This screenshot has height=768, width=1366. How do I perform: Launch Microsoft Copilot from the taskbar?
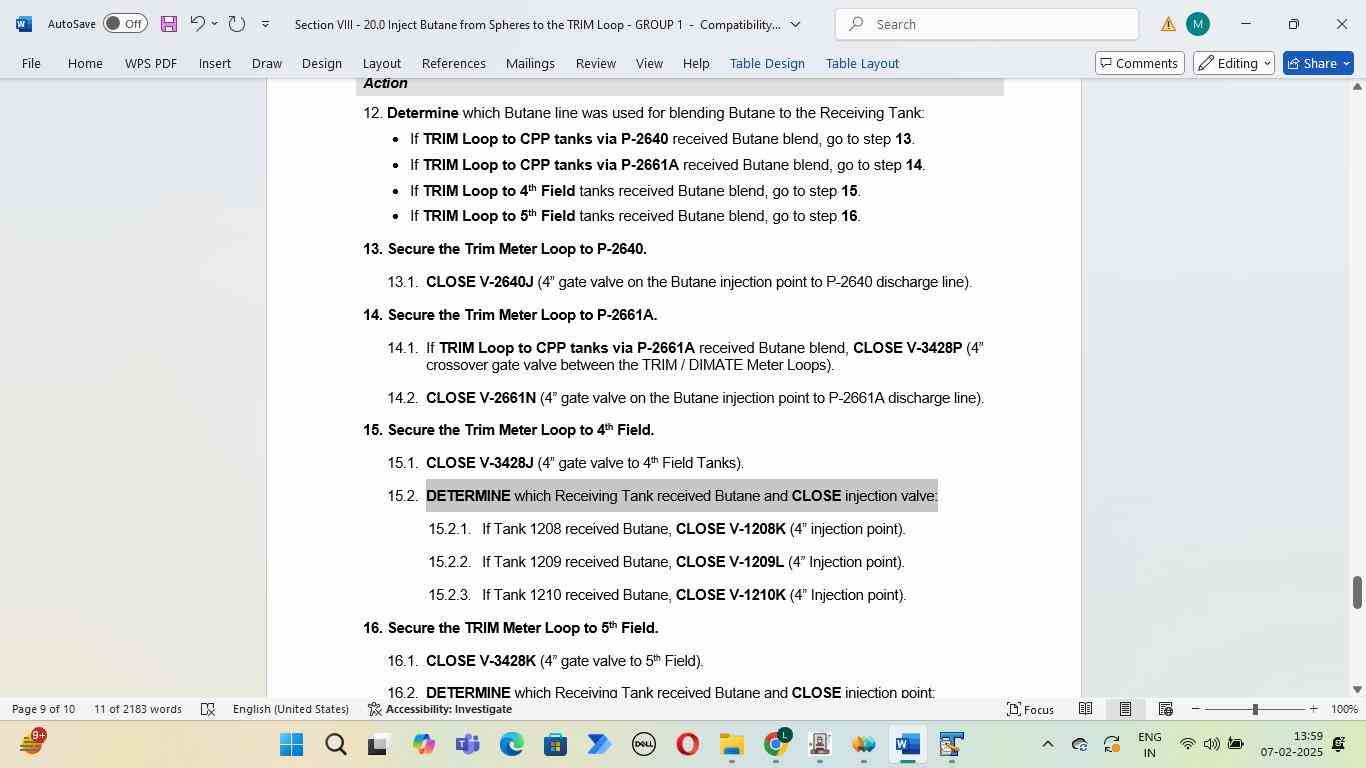[x=423, y=744]
